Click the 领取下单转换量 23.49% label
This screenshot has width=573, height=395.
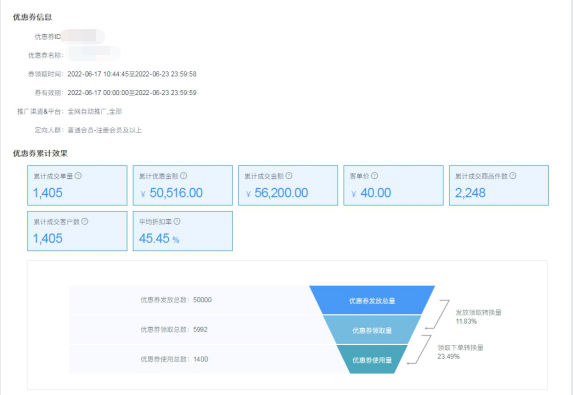460,352
